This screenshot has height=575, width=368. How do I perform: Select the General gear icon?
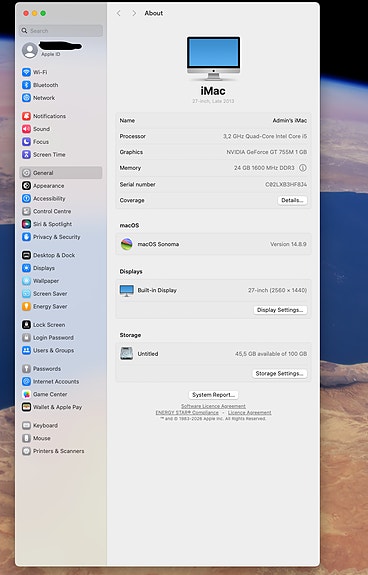coord(26,173)
